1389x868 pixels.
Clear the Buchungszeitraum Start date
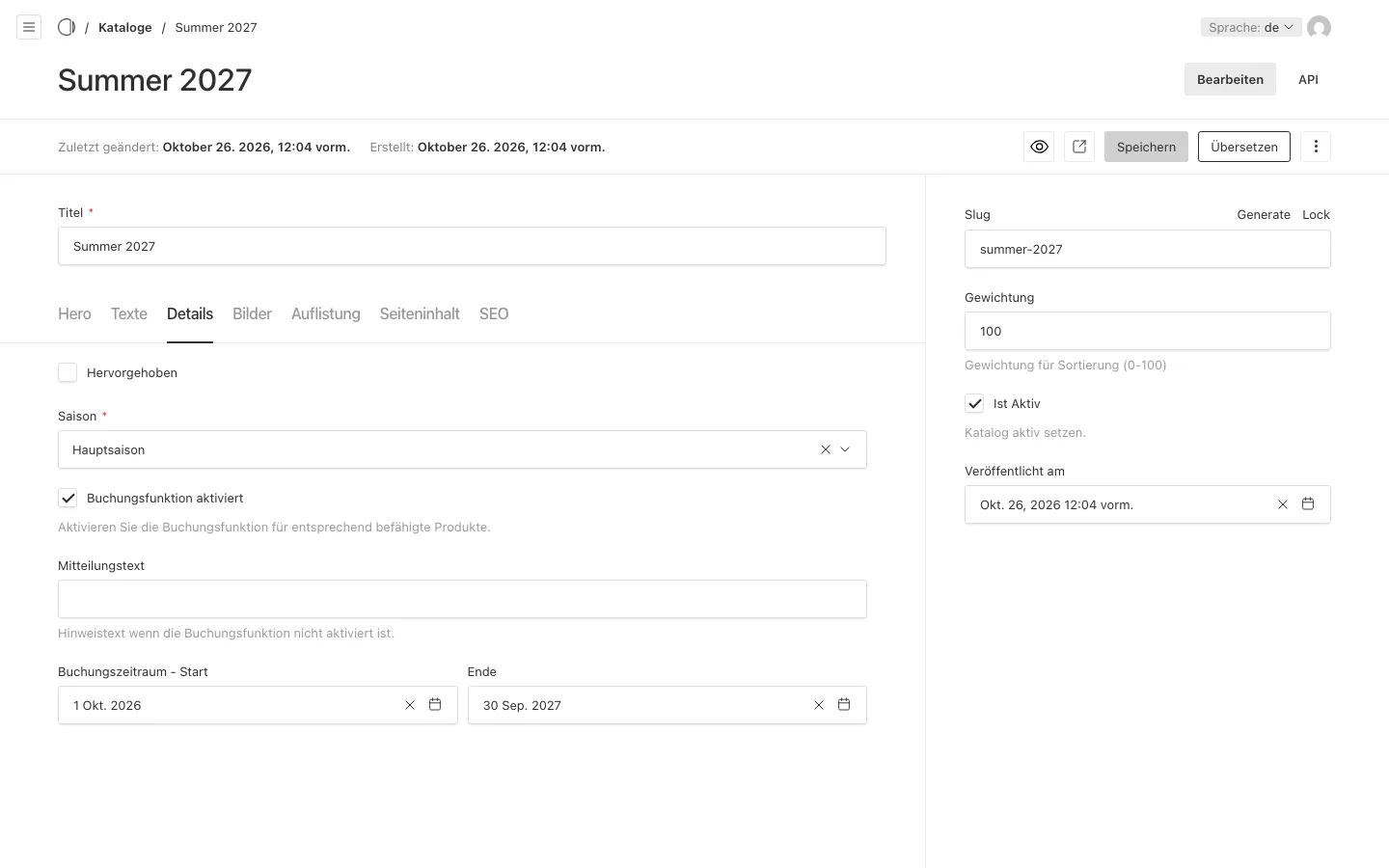[410, 705]
